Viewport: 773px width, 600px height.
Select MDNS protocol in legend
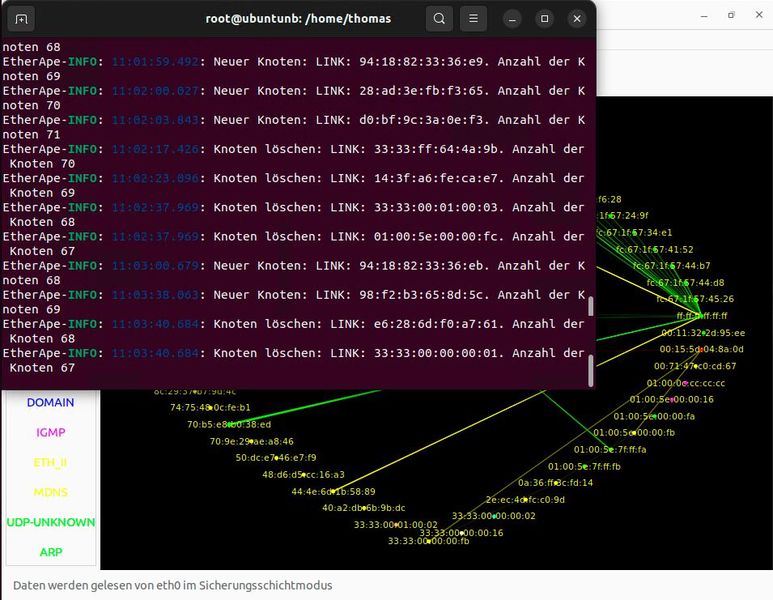(50, 492)
